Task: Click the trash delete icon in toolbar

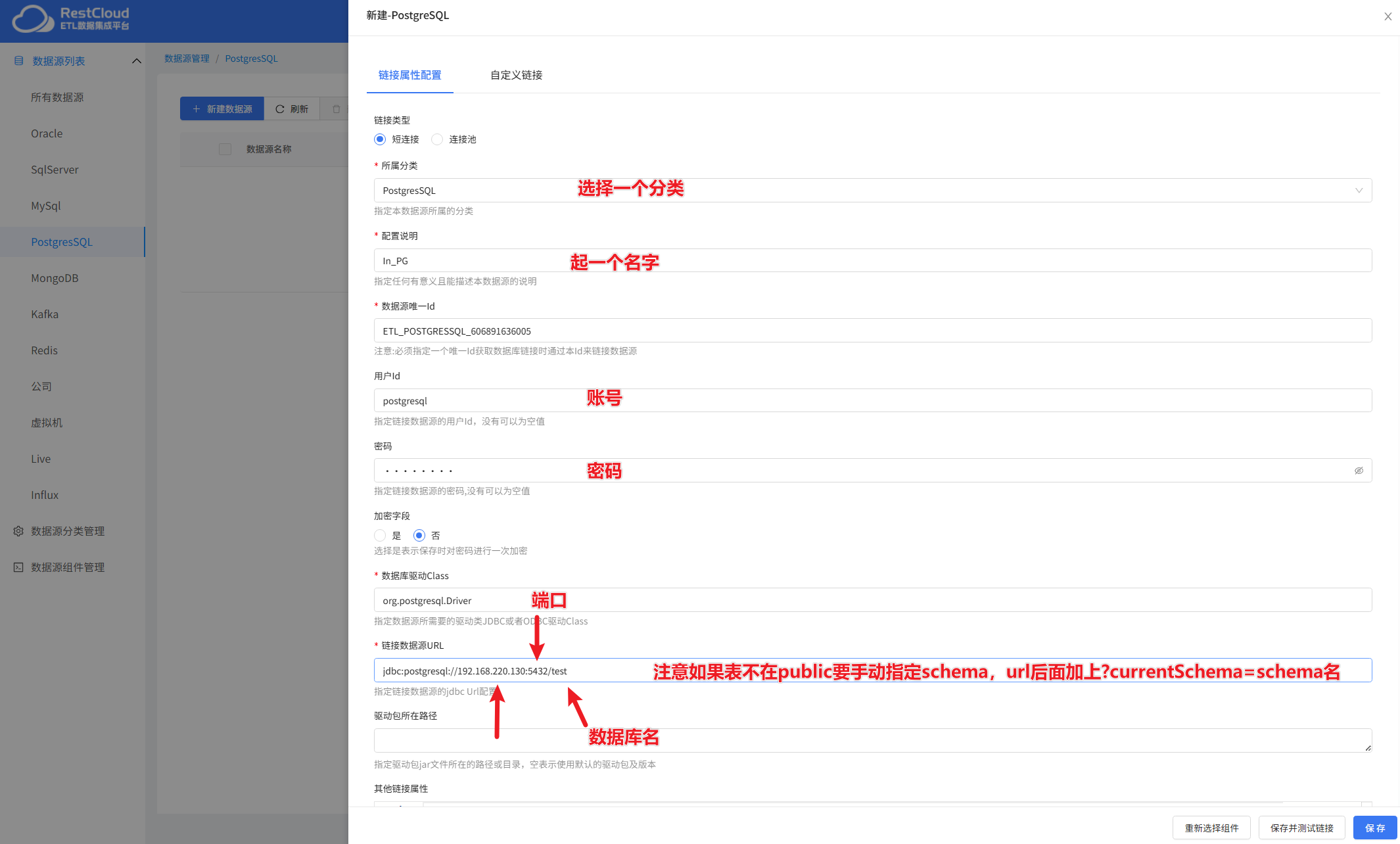Action: 336,109
